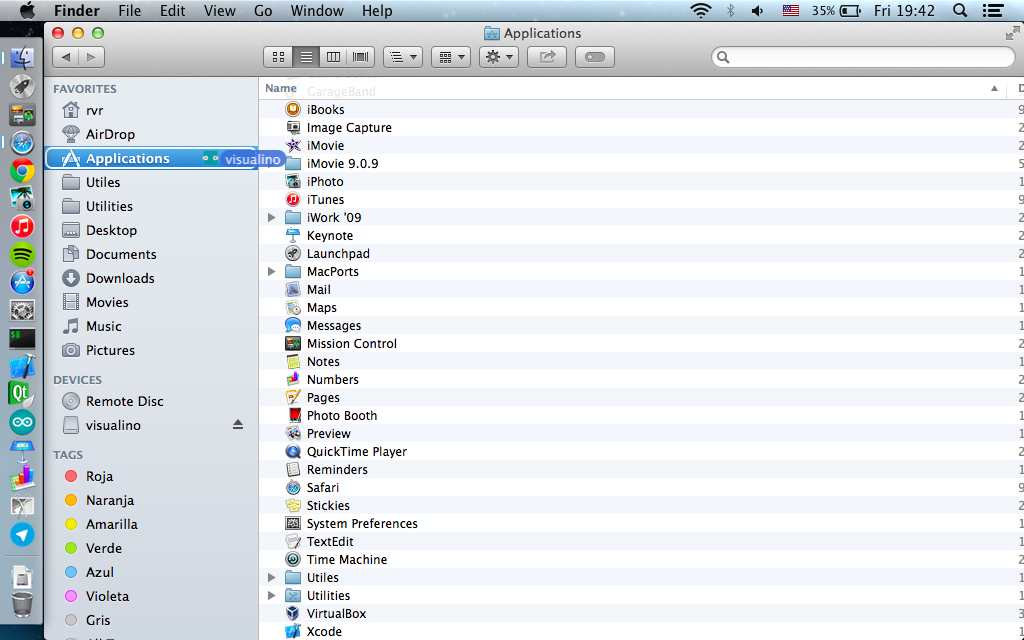Go back in Finder history
Viewport: 1024px width, 640px height.
[x=65, y=57]
